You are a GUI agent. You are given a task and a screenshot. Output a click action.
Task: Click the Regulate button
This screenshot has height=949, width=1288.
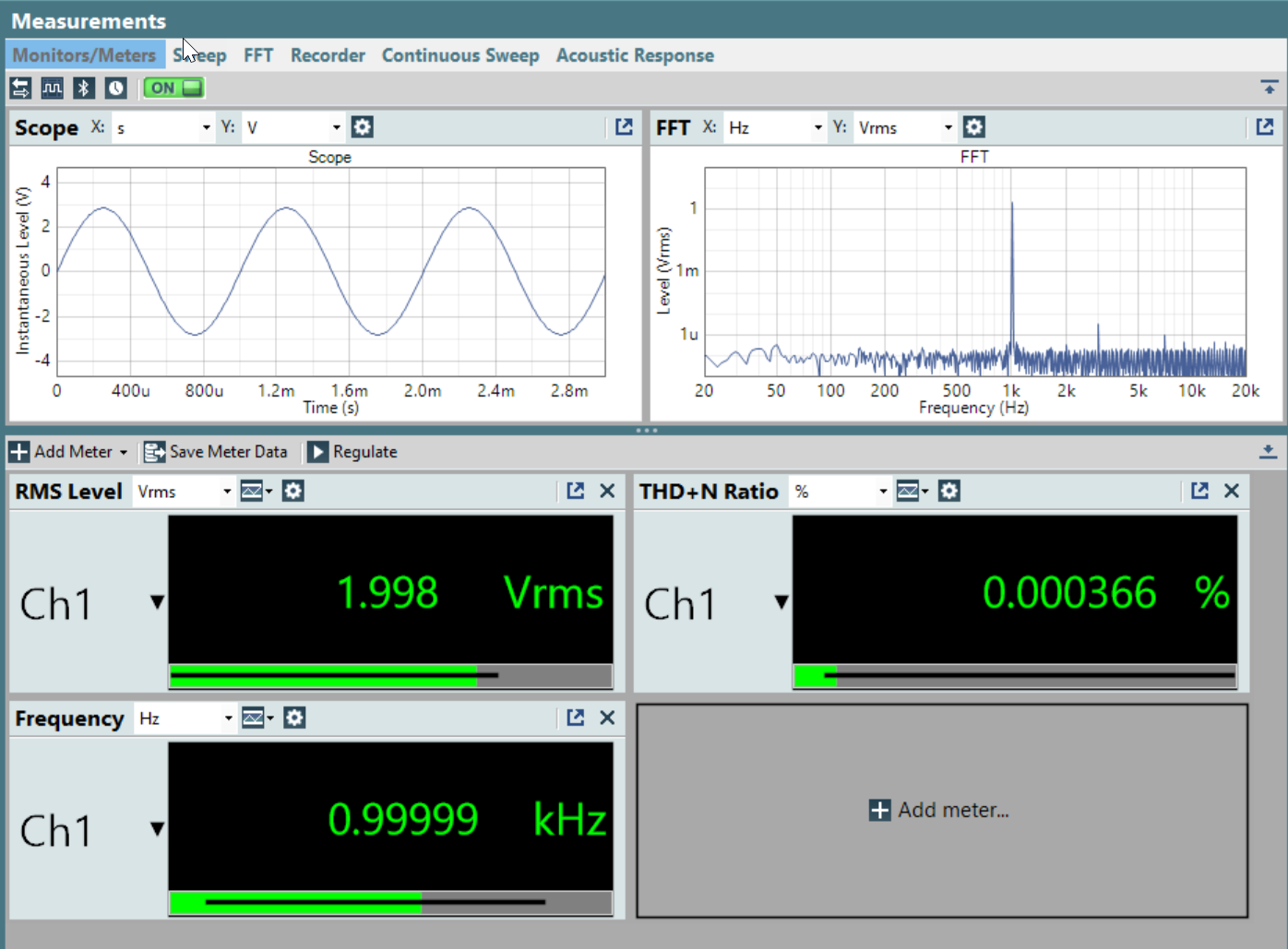pos(352,452)
